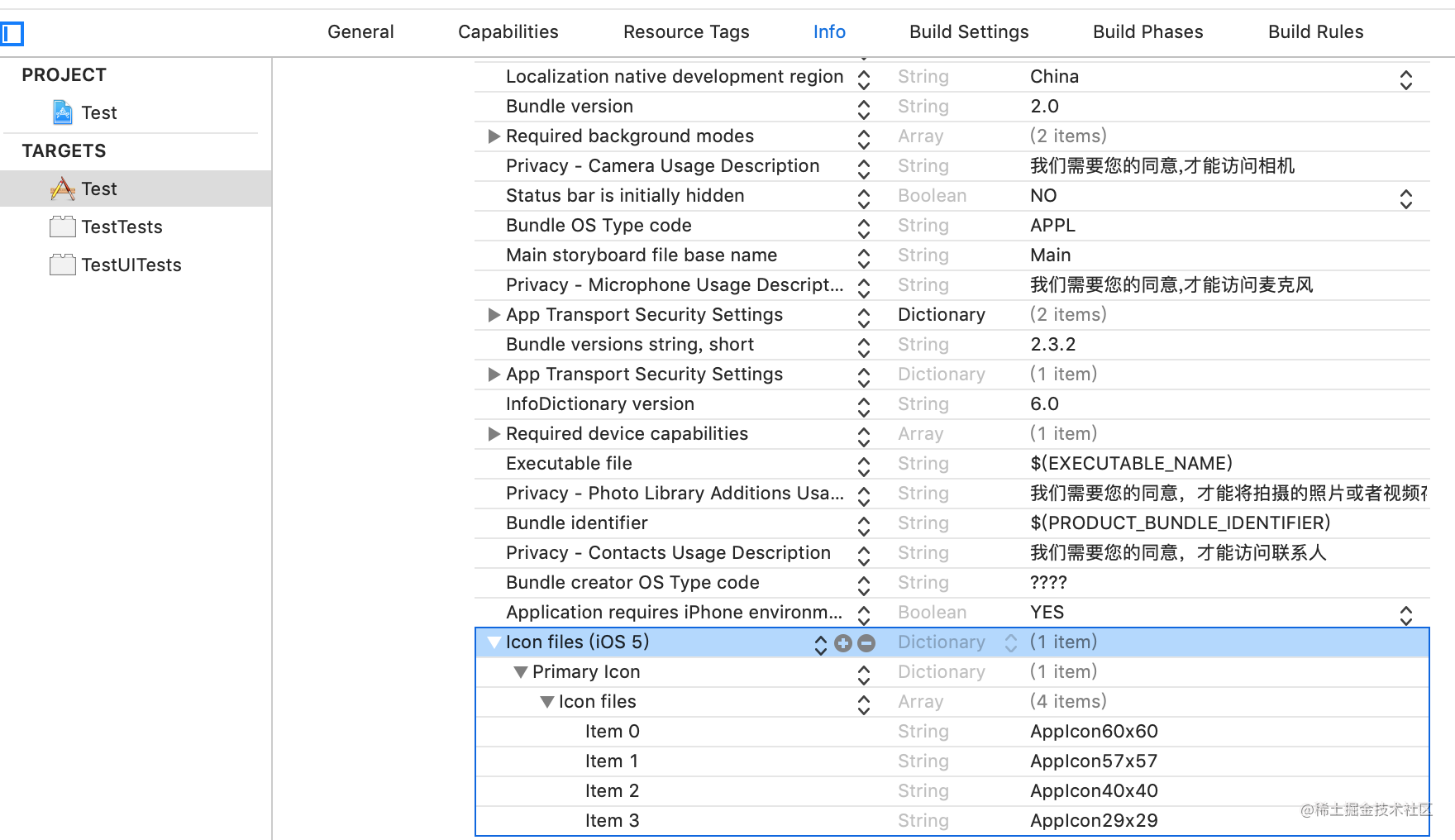Click the key stepper for Executable file
This screenshot has height=840, width=1455.
(864, 467)
